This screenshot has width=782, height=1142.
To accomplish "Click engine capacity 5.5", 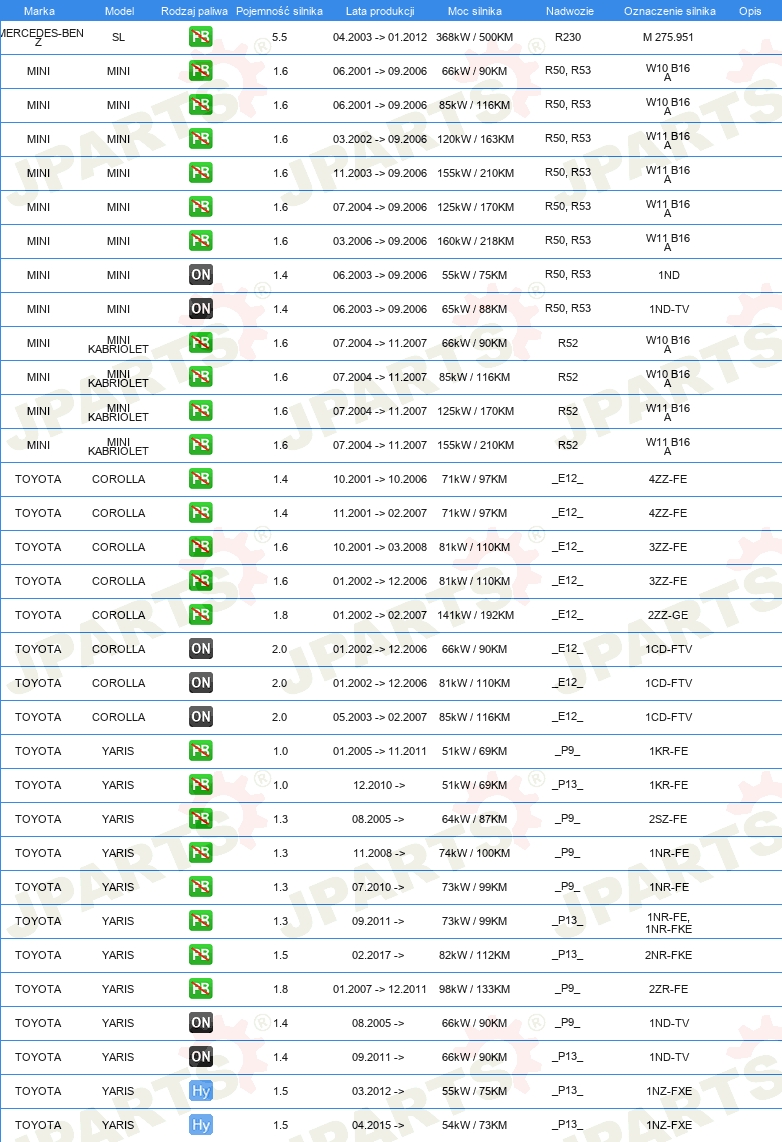I will tap(280, 36).
